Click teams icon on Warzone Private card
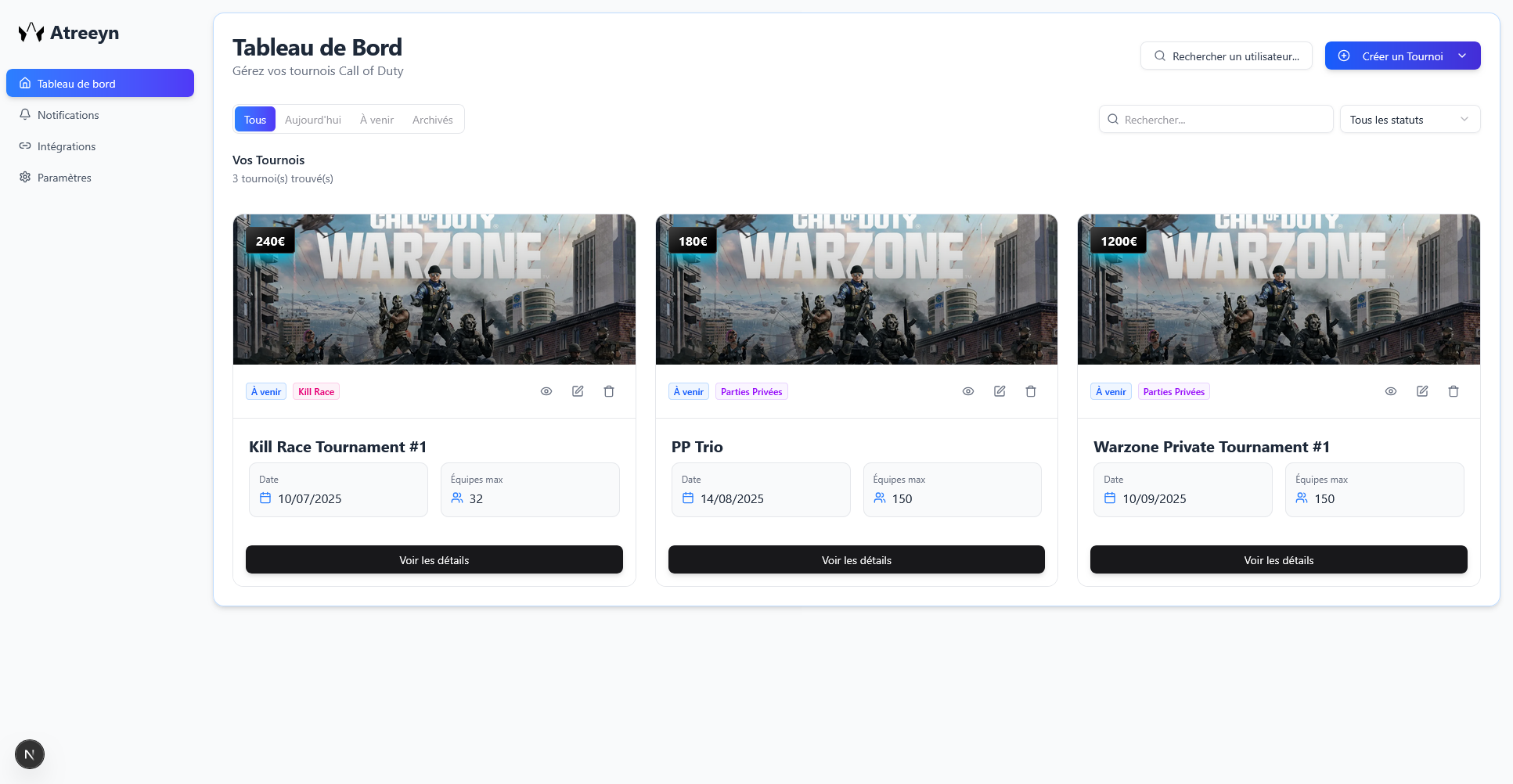1513x784 pixels. 1302,498
